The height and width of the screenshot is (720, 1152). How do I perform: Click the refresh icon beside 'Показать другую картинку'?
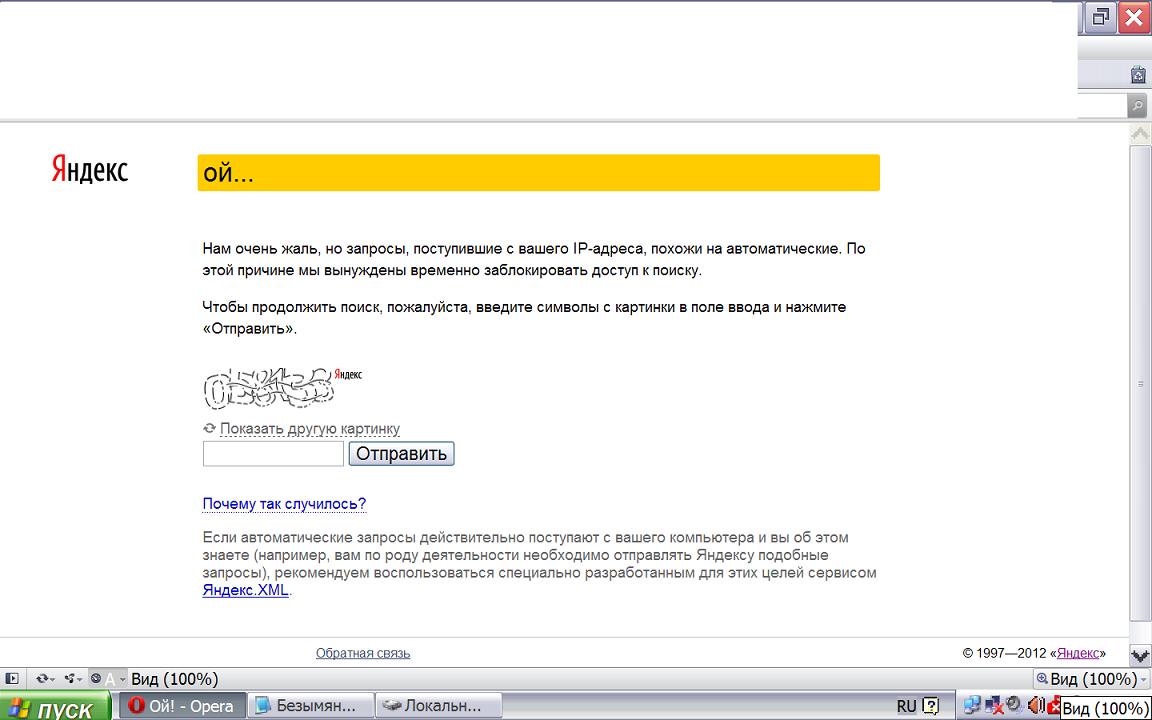pyautogui.click(x=209, y=428)
